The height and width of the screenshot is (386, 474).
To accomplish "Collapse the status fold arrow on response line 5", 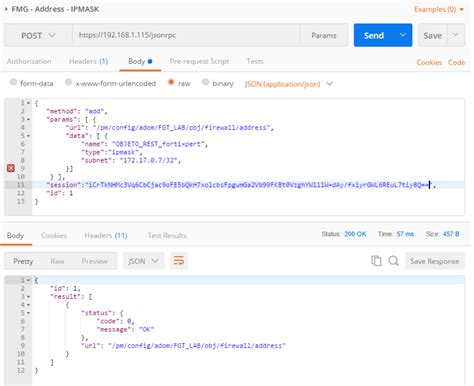I will click(28, 313).
